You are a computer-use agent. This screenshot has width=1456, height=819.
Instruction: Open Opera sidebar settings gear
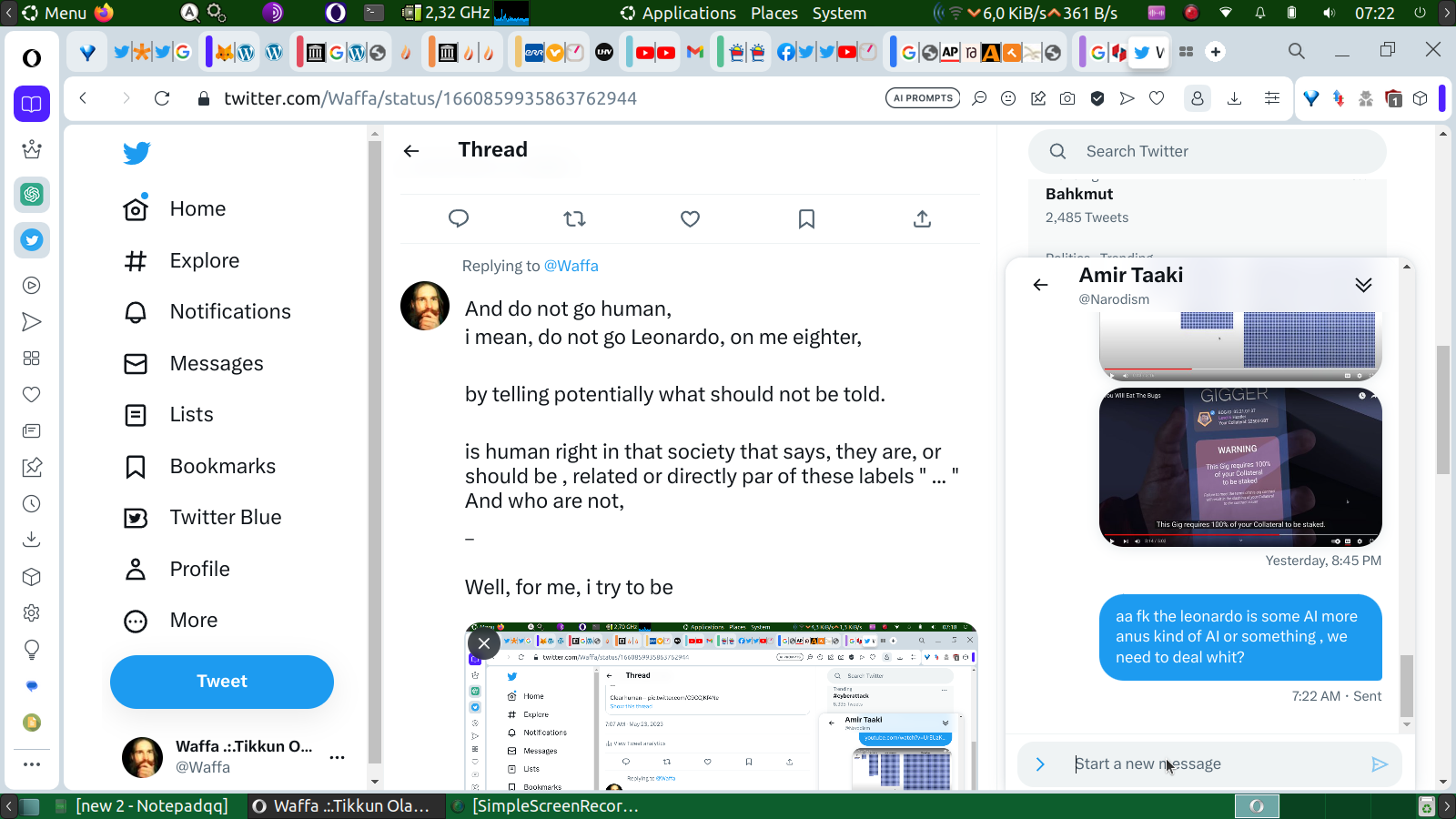coord(32,613)
